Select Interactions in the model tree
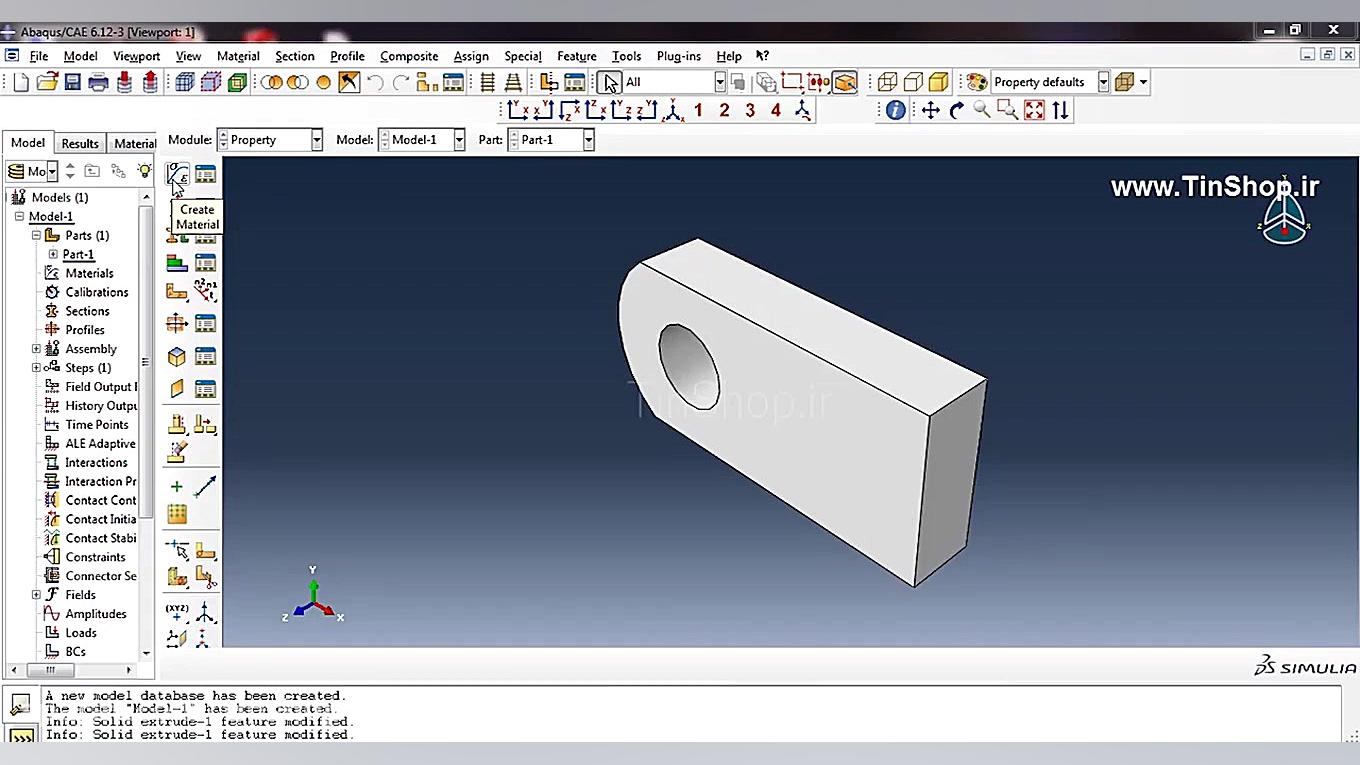The width and height of the screenshot is (1360, 765). point(96,463)
